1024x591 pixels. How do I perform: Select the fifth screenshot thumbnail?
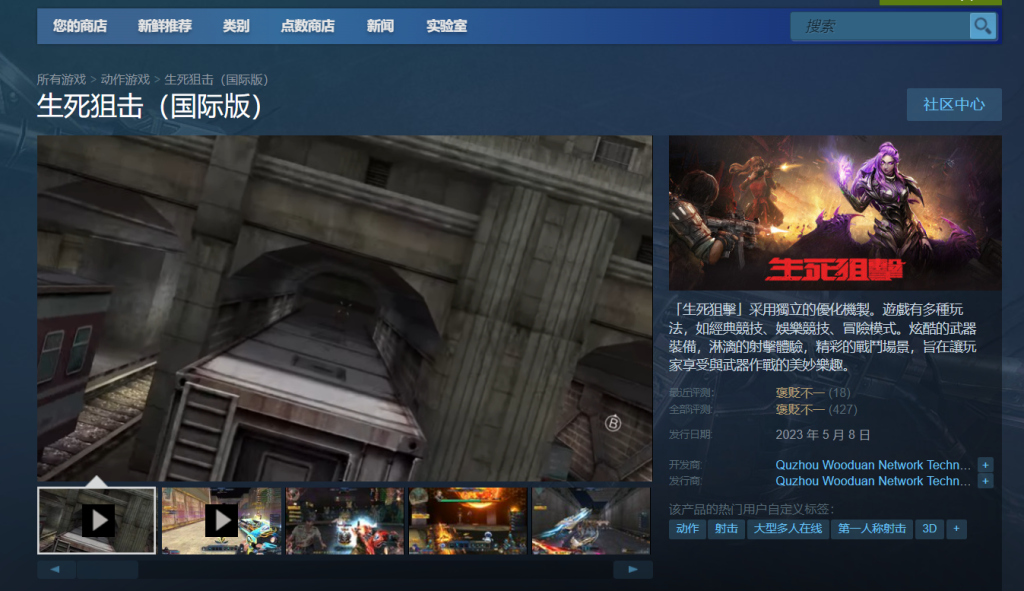(x=591, y=520)
